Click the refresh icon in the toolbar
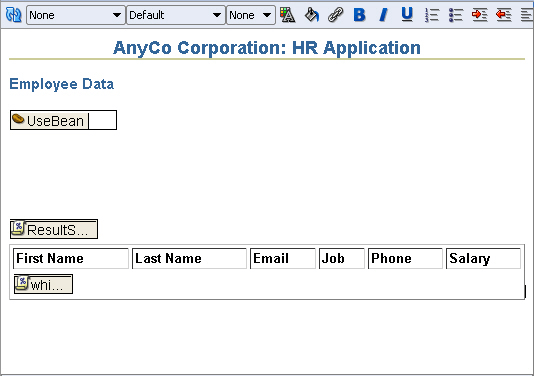Screen dimensions: 534x376 14,15
